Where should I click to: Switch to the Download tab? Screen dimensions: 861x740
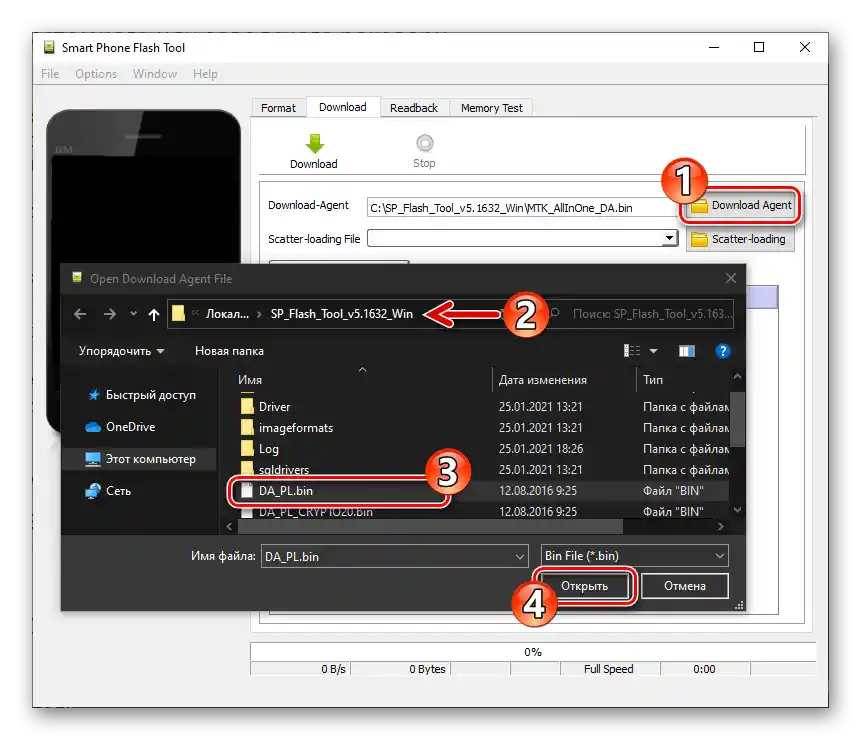(343, 107)
